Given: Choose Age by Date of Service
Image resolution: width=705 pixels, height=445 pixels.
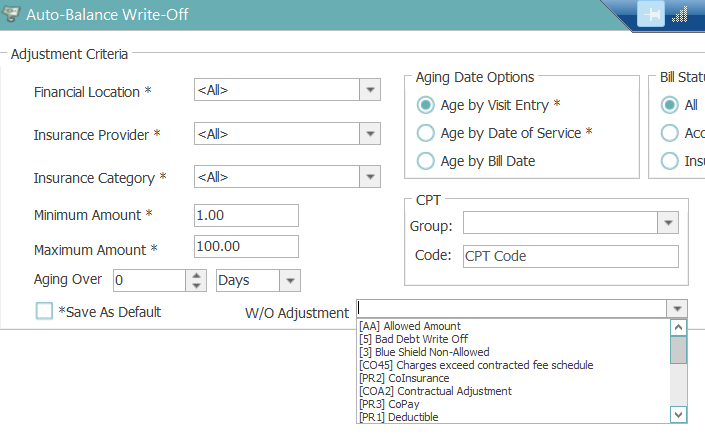Looking at the screenshot, I should (x=426, y=132).
